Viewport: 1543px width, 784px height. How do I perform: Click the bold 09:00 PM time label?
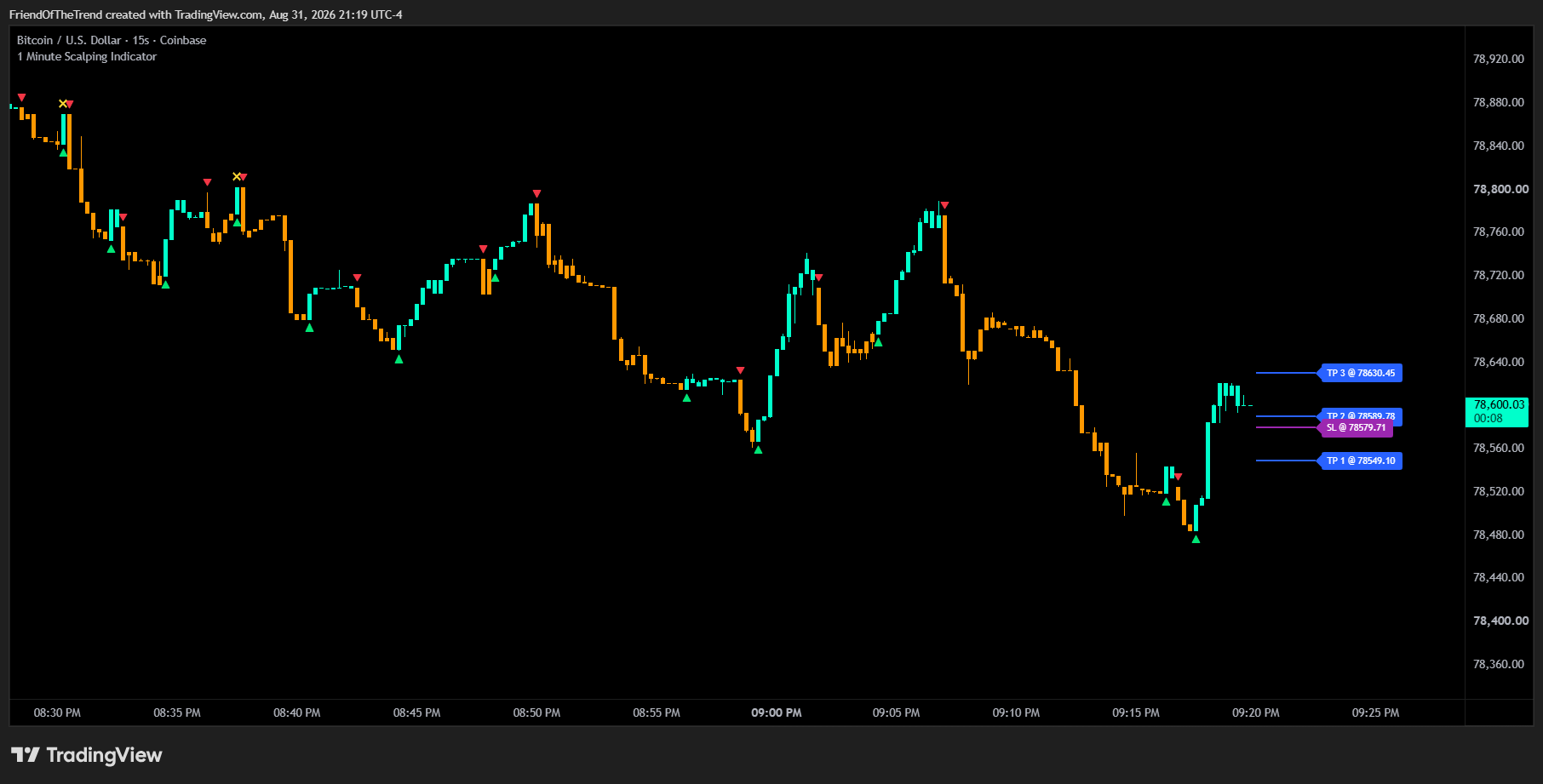pyautogui.click(x=777, y=712)
